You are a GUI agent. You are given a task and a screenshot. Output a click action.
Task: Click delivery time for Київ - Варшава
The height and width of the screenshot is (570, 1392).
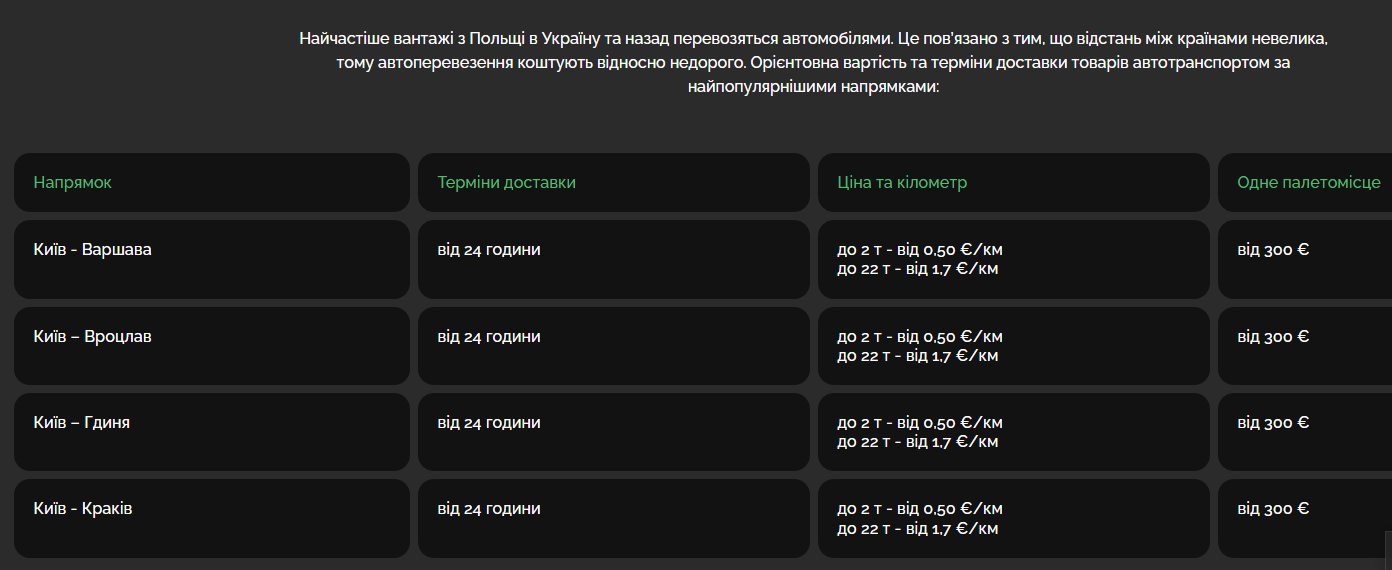614,259
